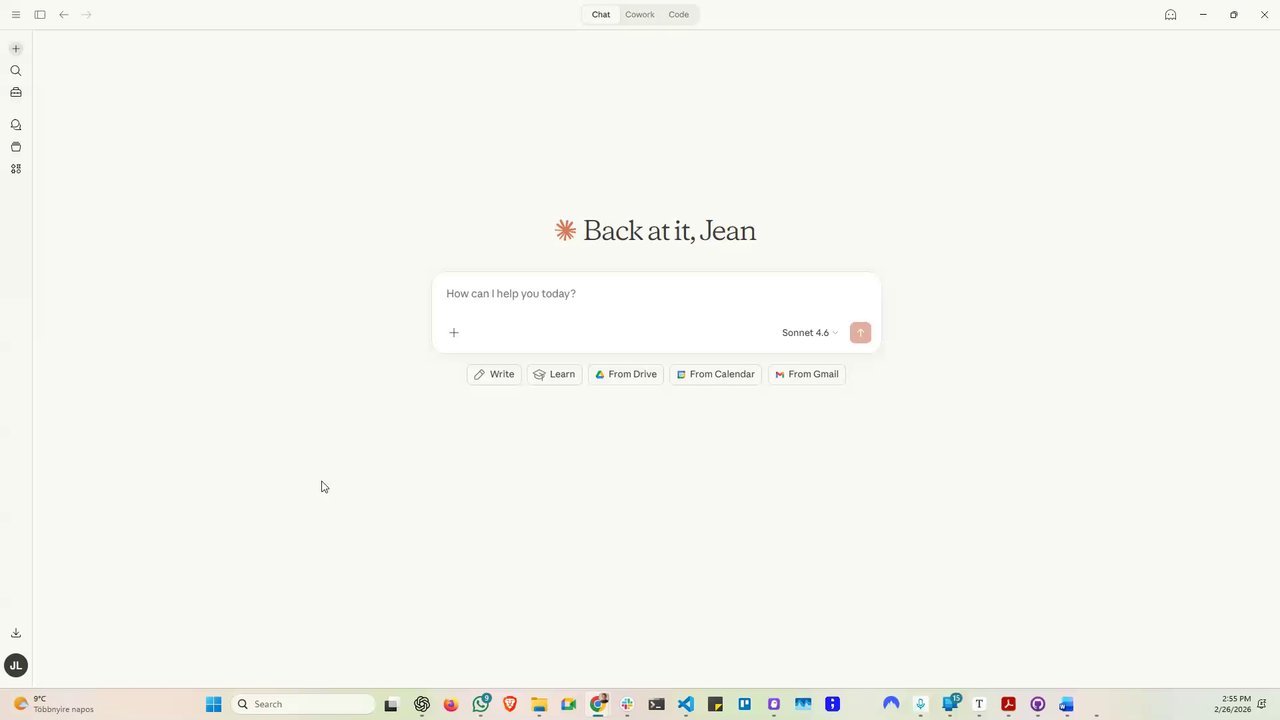Image resolution: width=1280 pixels, height=720 pixels.
Task: Open Slack from the taskbar
Action: point(627,704)
